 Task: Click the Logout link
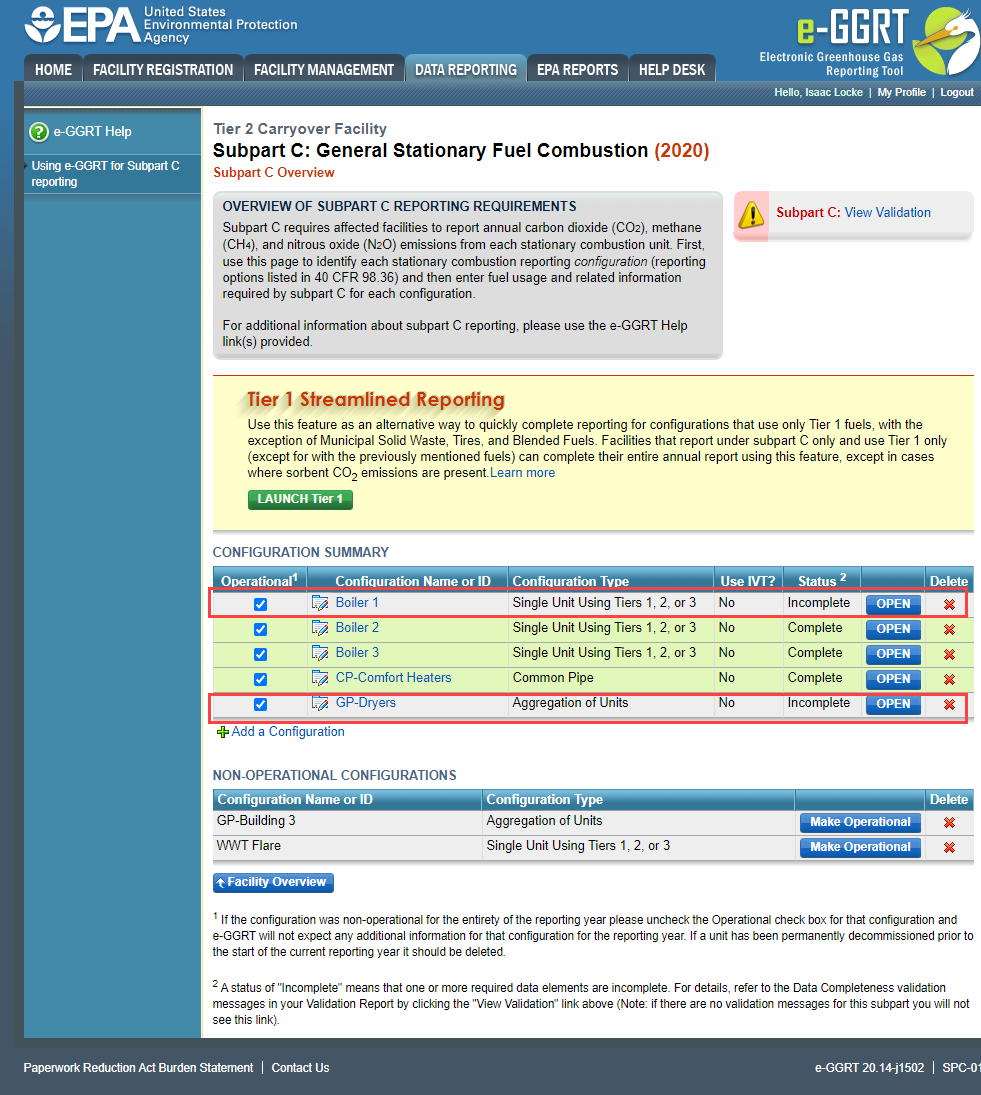click(x=957, y=92)
